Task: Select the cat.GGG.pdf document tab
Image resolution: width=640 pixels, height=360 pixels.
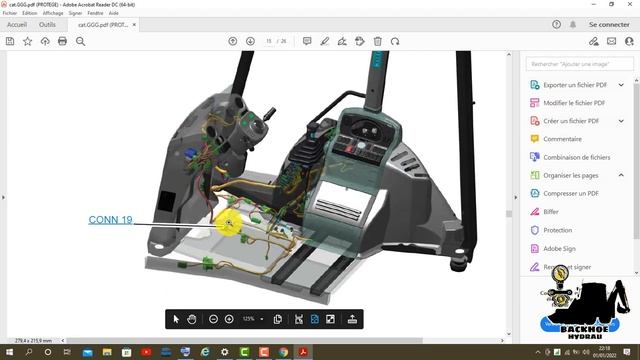Action: (x=102, y=24)
